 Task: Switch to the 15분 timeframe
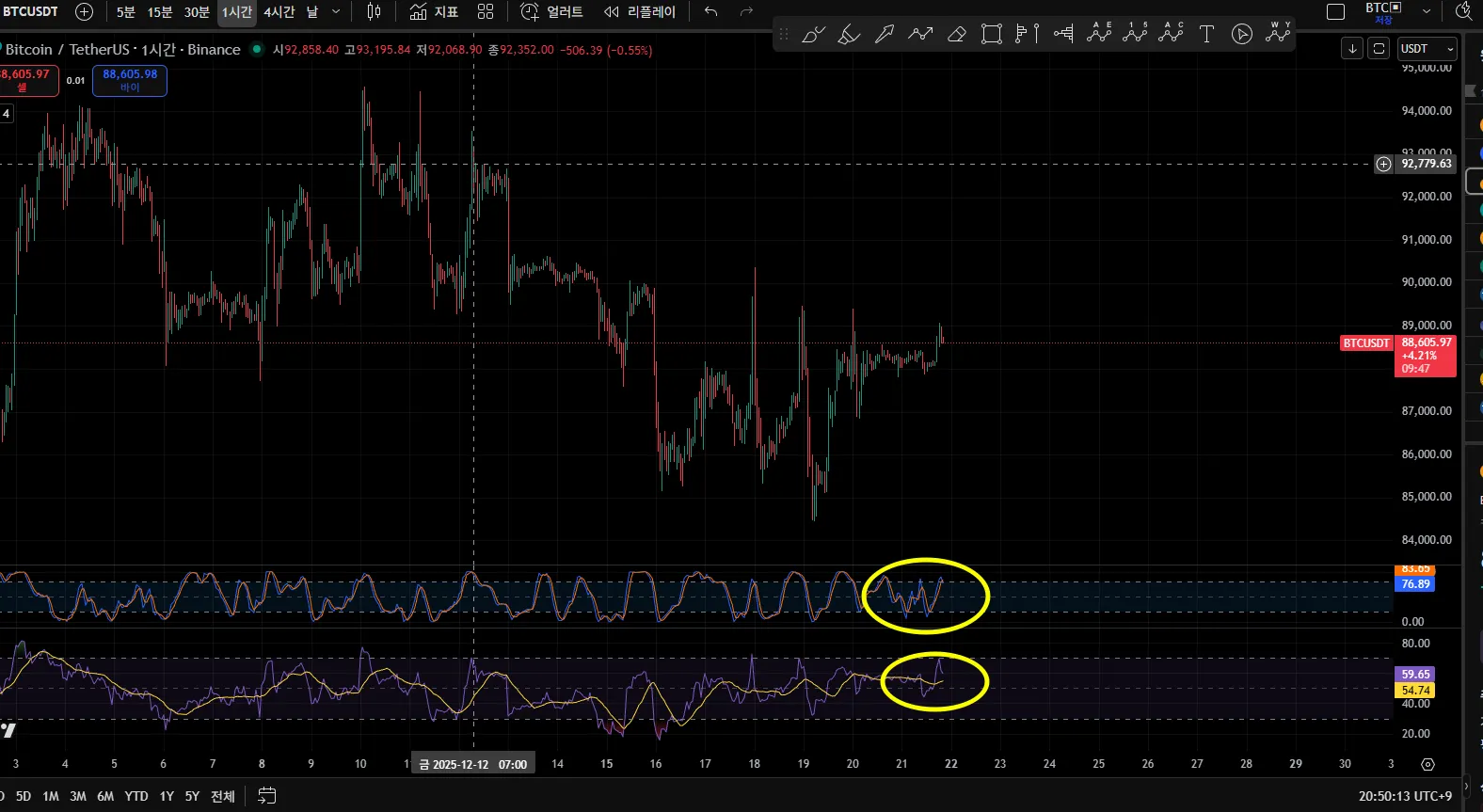tap(160, 12)
